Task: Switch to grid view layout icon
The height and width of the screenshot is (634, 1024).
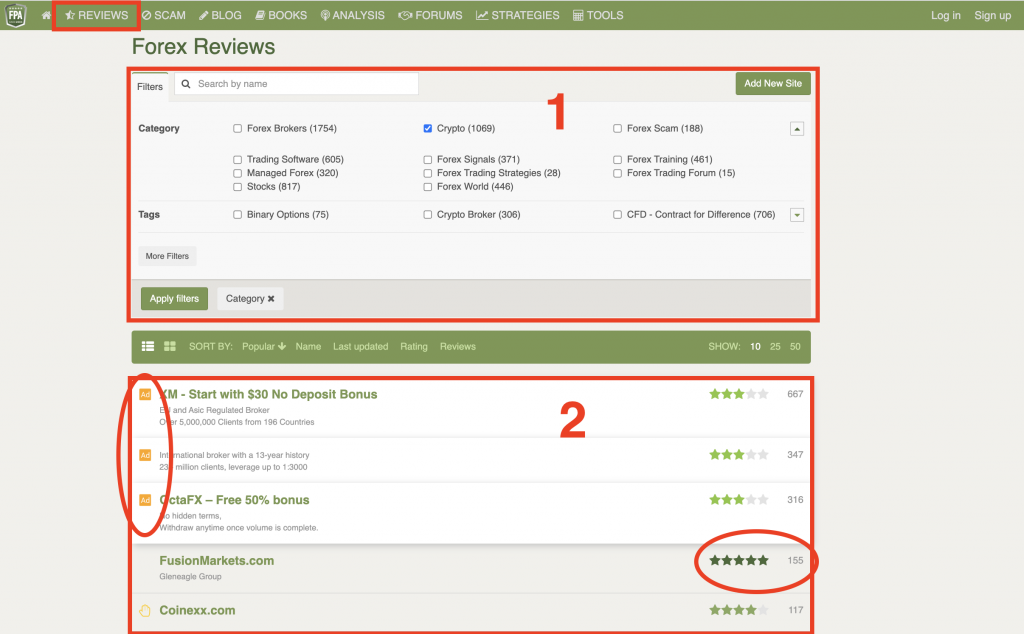Action: pyautogui.click(x=170, y=346)
